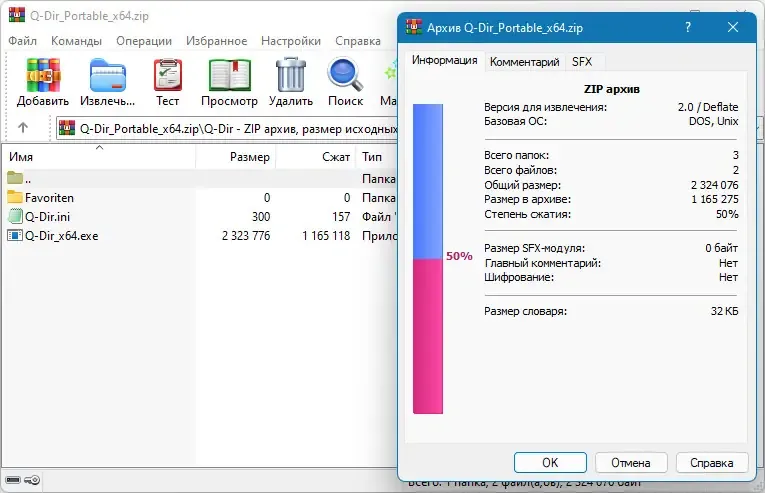Screen dimensions: 765x493
Task: Click the Степень сжатия label
Action: click(x=527, y=214)
